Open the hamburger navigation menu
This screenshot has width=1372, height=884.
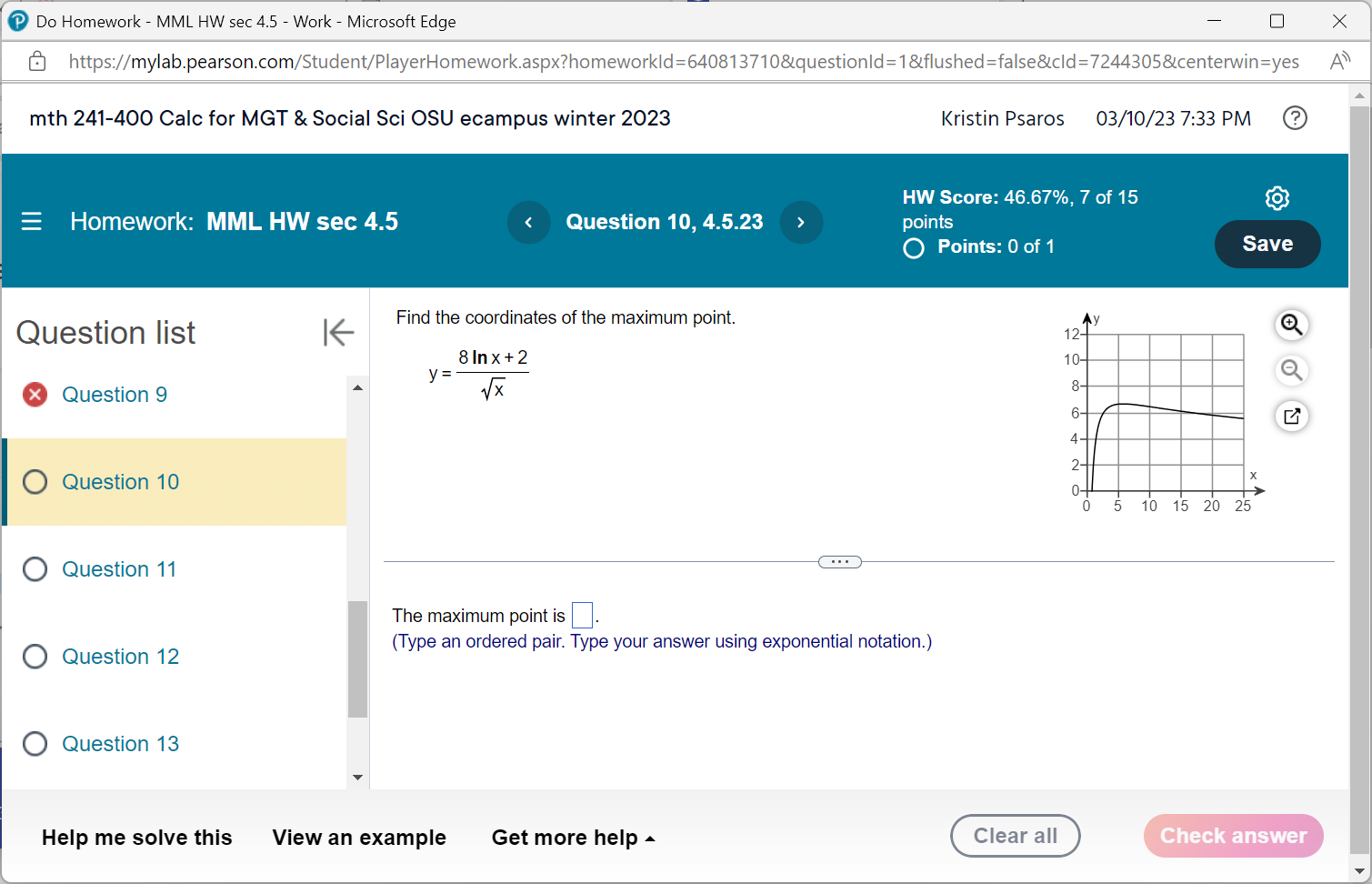click(x=30, y=221)
